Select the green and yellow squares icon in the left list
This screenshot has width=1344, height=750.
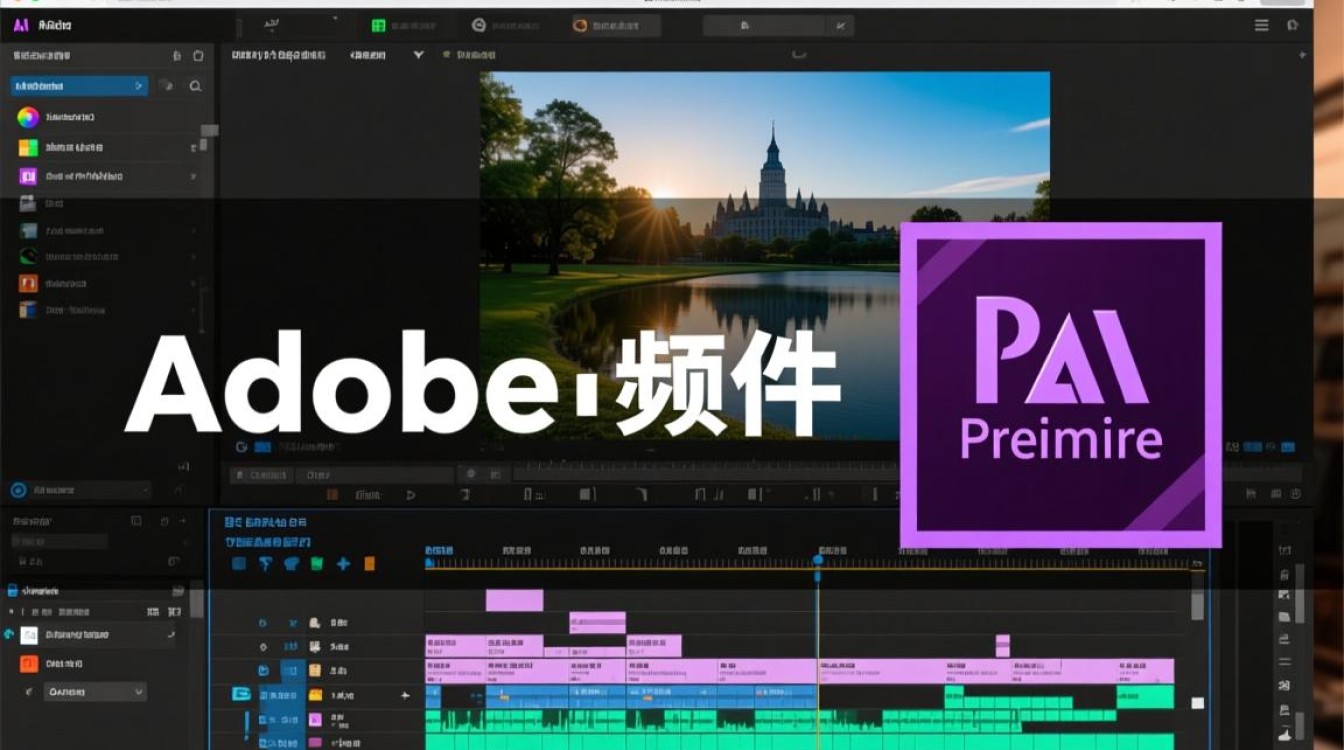[x=28, y=148]
